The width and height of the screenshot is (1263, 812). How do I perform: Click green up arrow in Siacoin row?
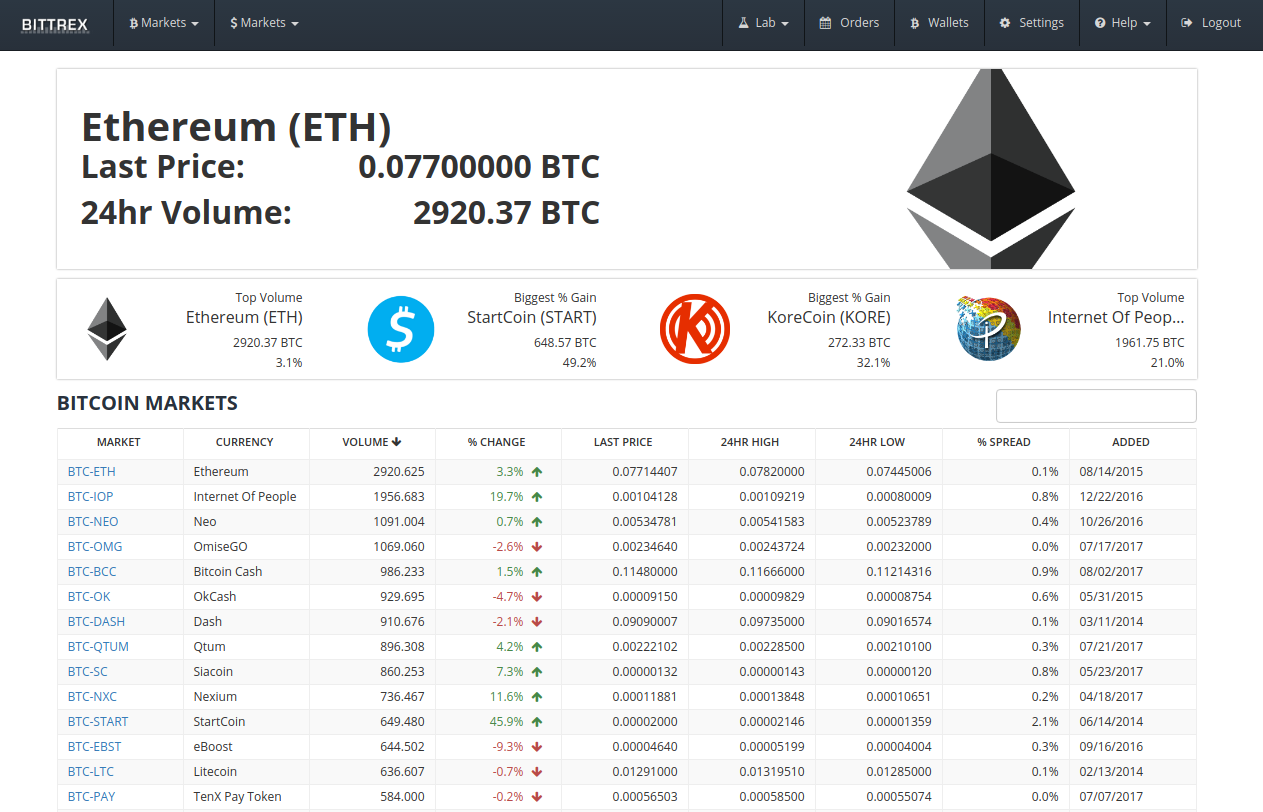click(537, 672)
